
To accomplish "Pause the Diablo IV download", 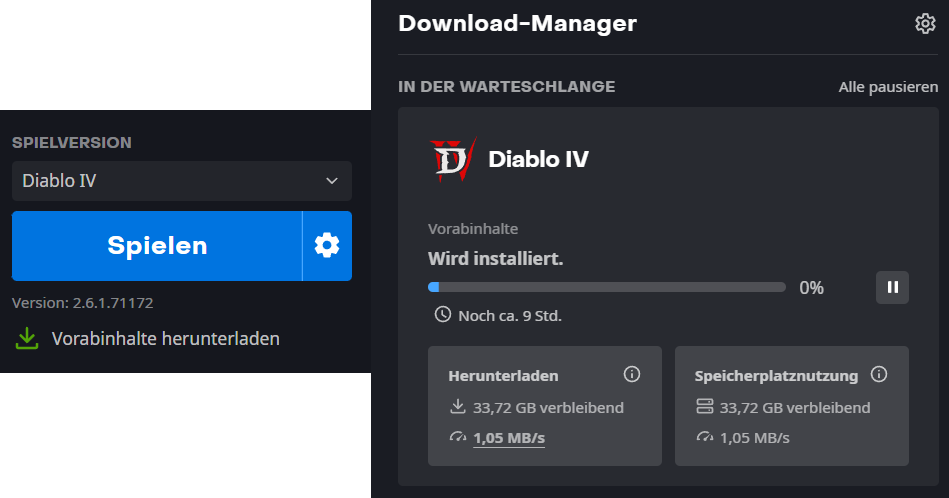I will 892,287.
